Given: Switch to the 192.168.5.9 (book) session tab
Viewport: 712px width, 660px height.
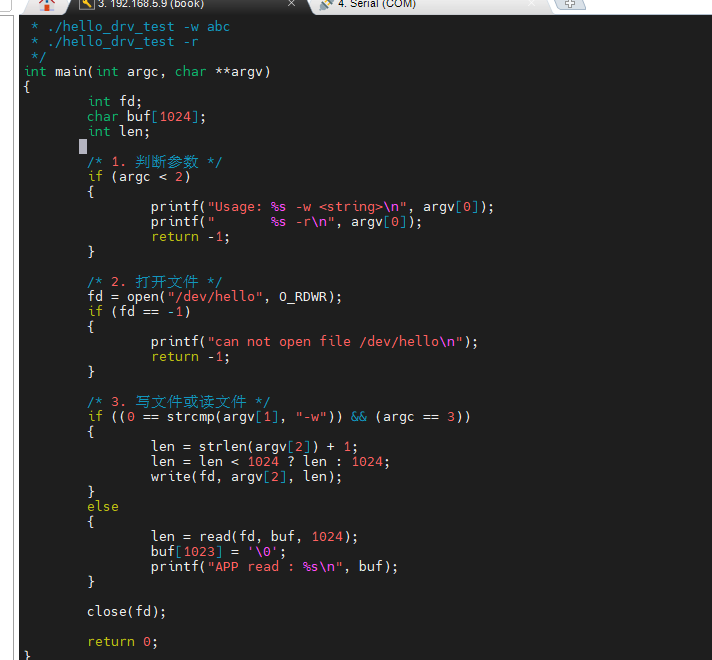Looking at the screenshot, I should (186, 5).
